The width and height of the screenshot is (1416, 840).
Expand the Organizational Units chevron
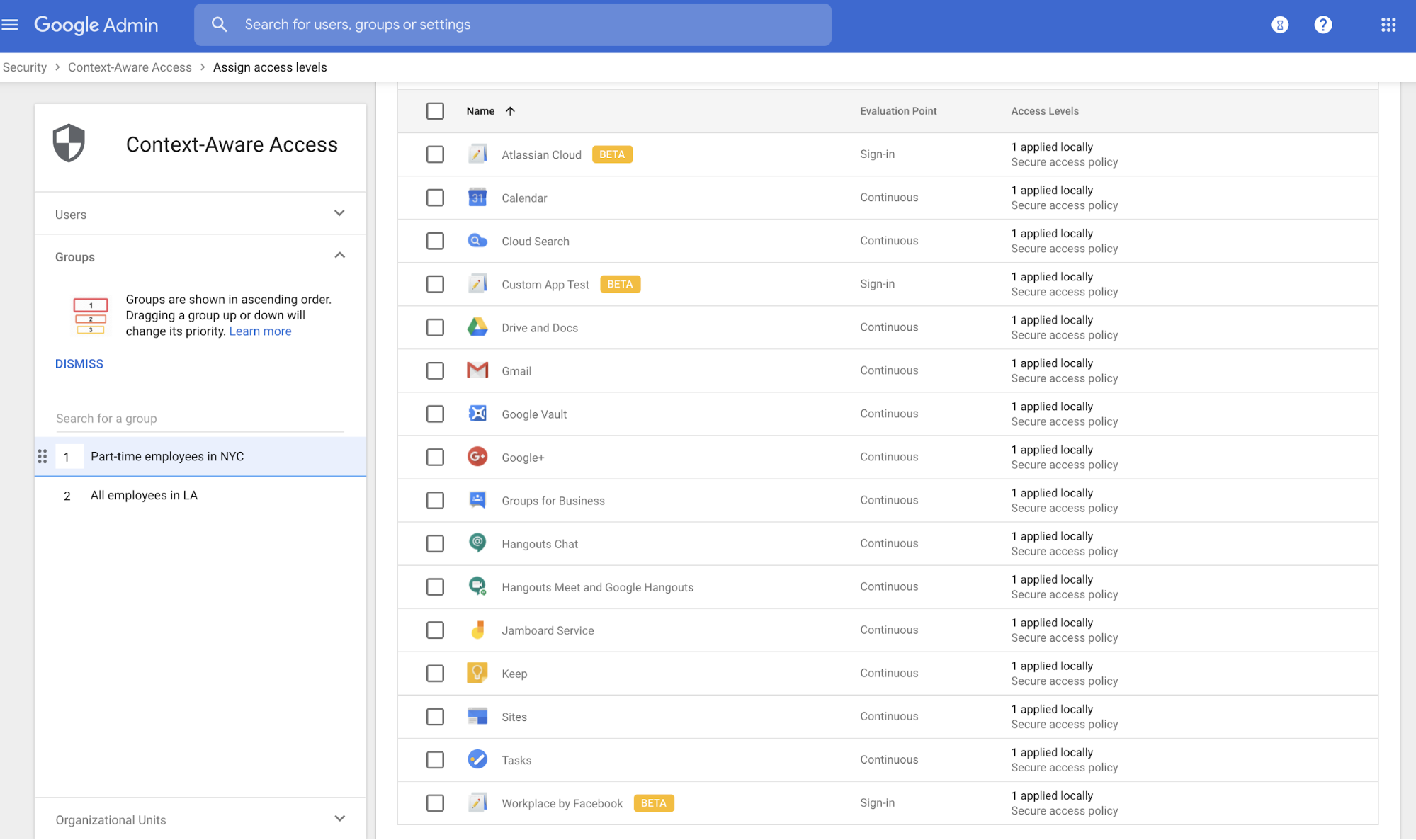coord(339,818)
